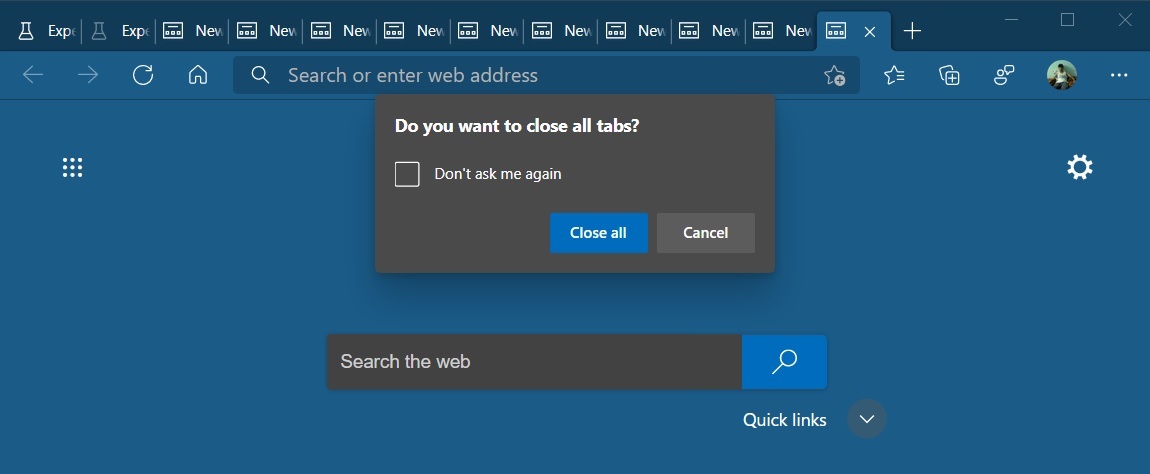
Task: Open the Favorites list
Action: [x=894, y=75]
